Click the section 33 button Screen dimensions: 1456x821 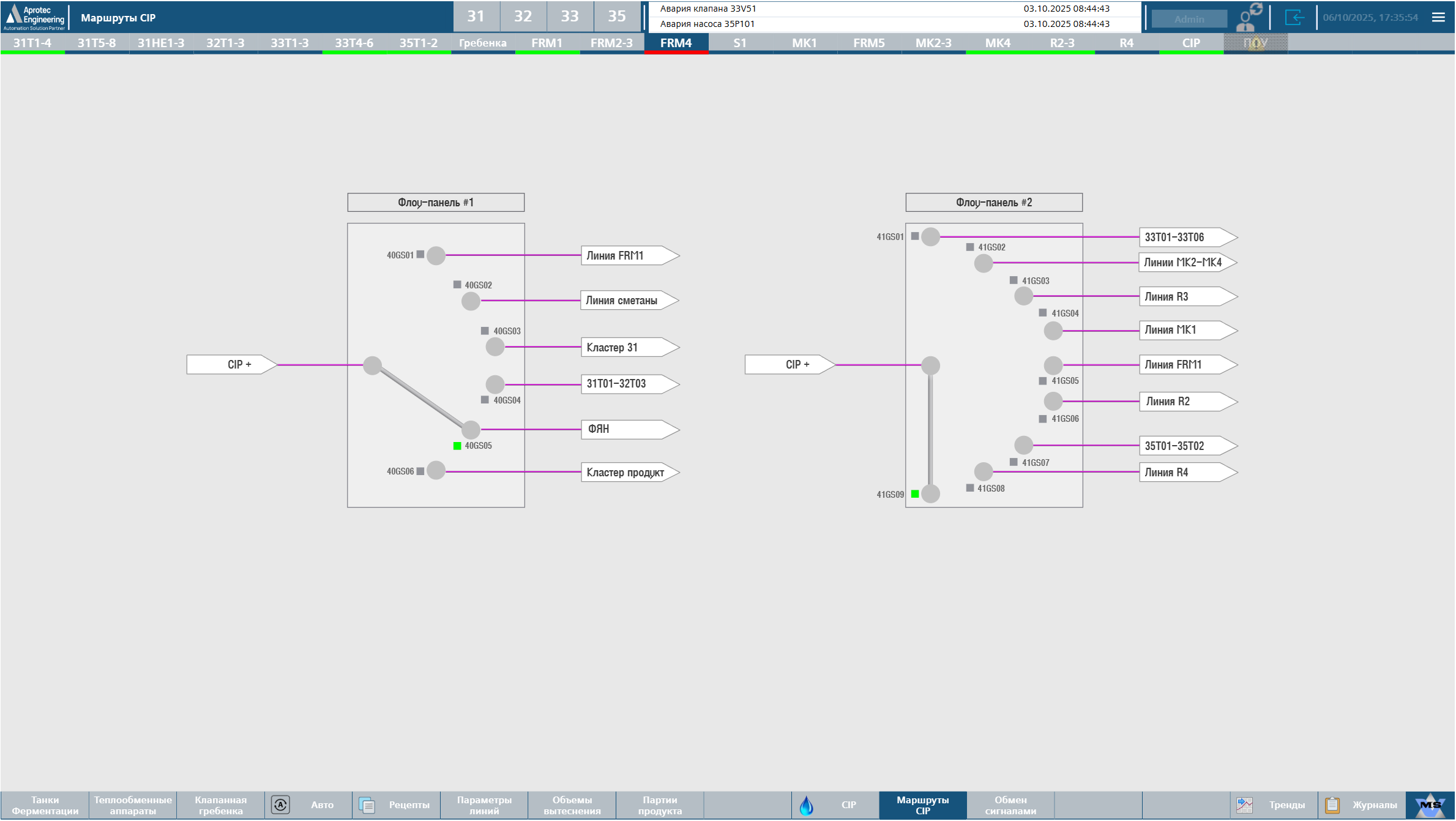(569, 17)
